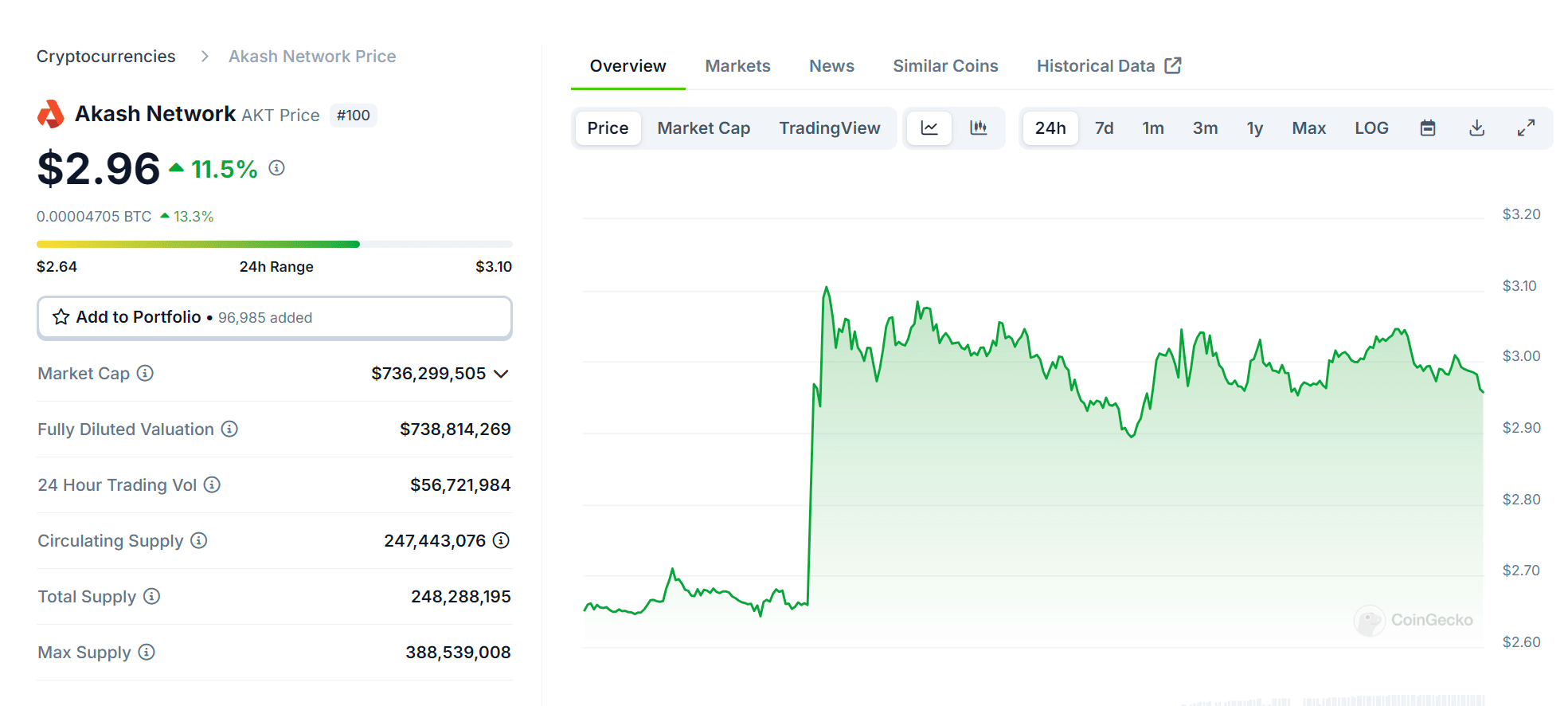
Task: Open the News tab
Action: 831,66
